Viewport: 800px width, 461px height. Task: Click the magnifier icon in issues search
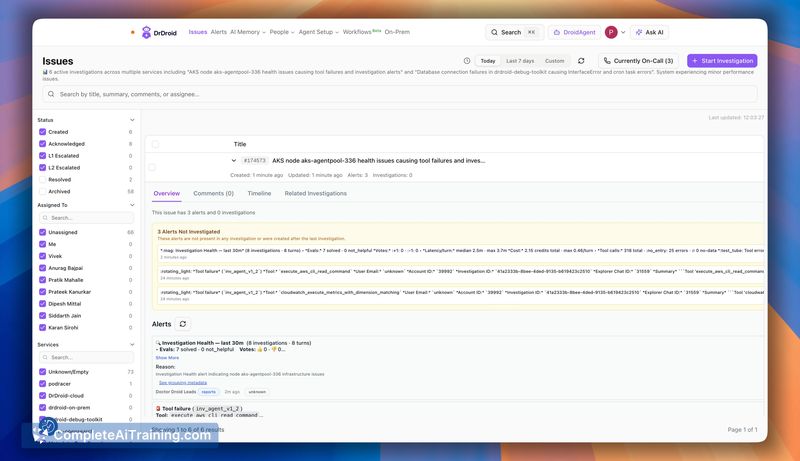51,94
